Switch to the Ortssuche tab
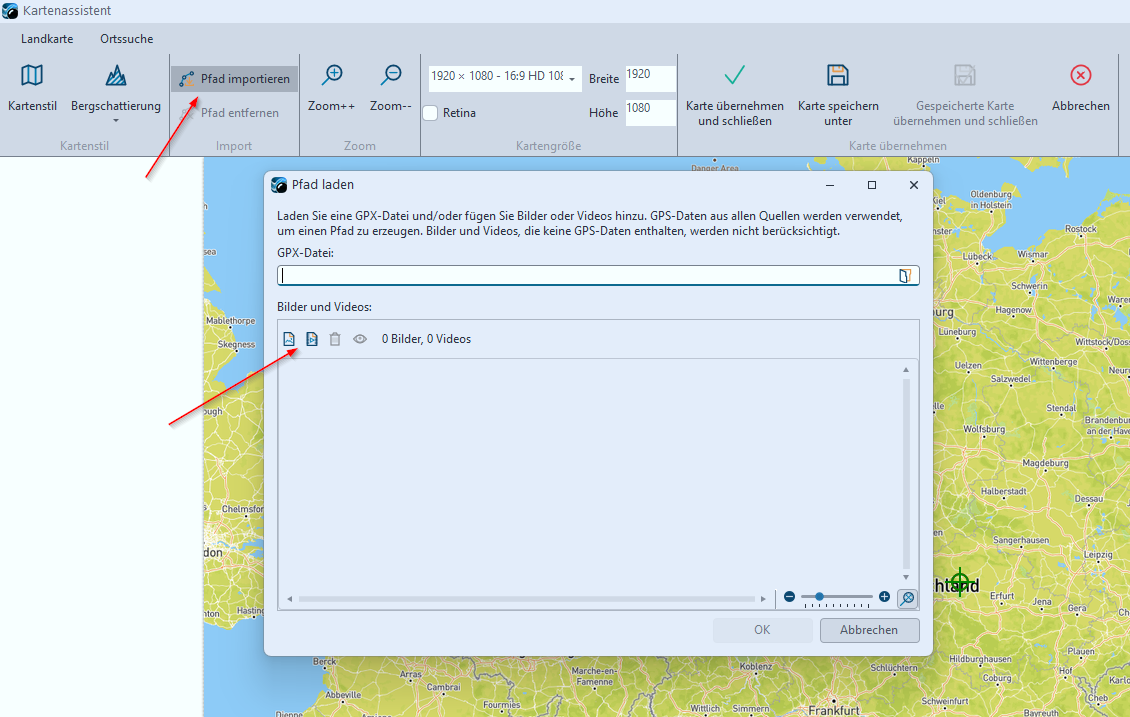The height and width of the screenshot is (717, 1130). [x=127, y=39]
